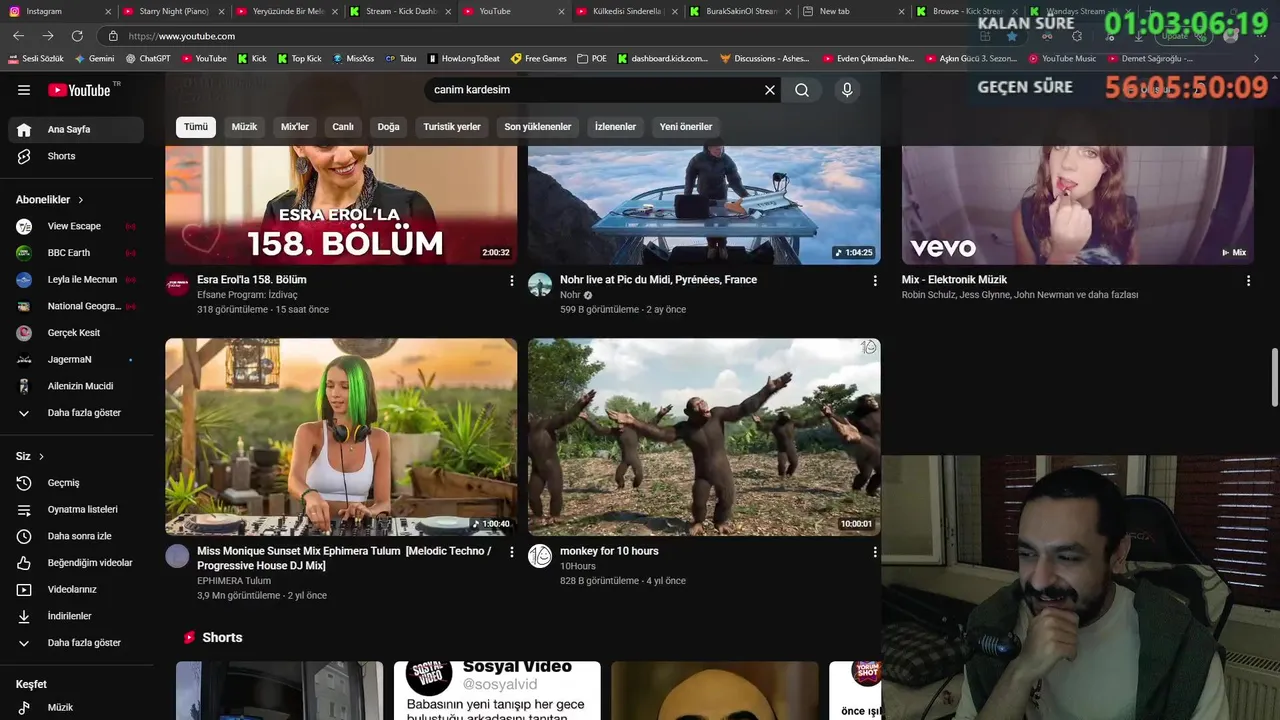The image size is (1280, 720).
Task: Open Beğendiğim videolar in the sidebar
Action: (76, 563)
